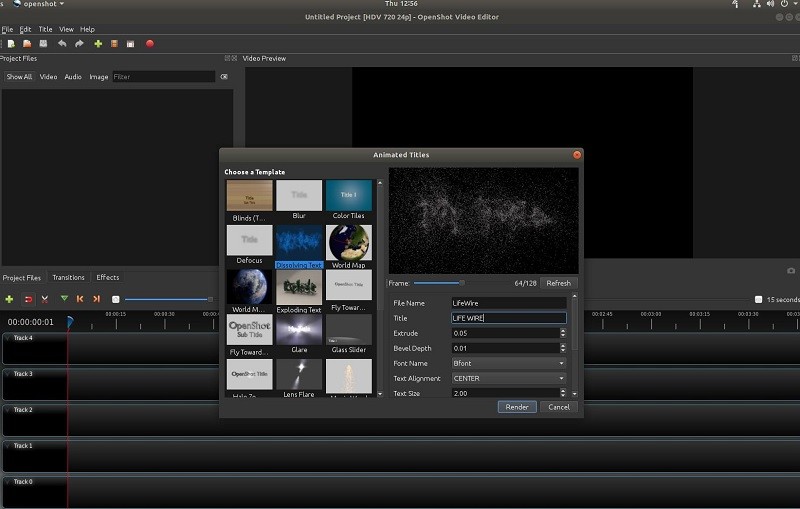
Task: Open the openshot application menu in top bar
Action: click(39, 4)
